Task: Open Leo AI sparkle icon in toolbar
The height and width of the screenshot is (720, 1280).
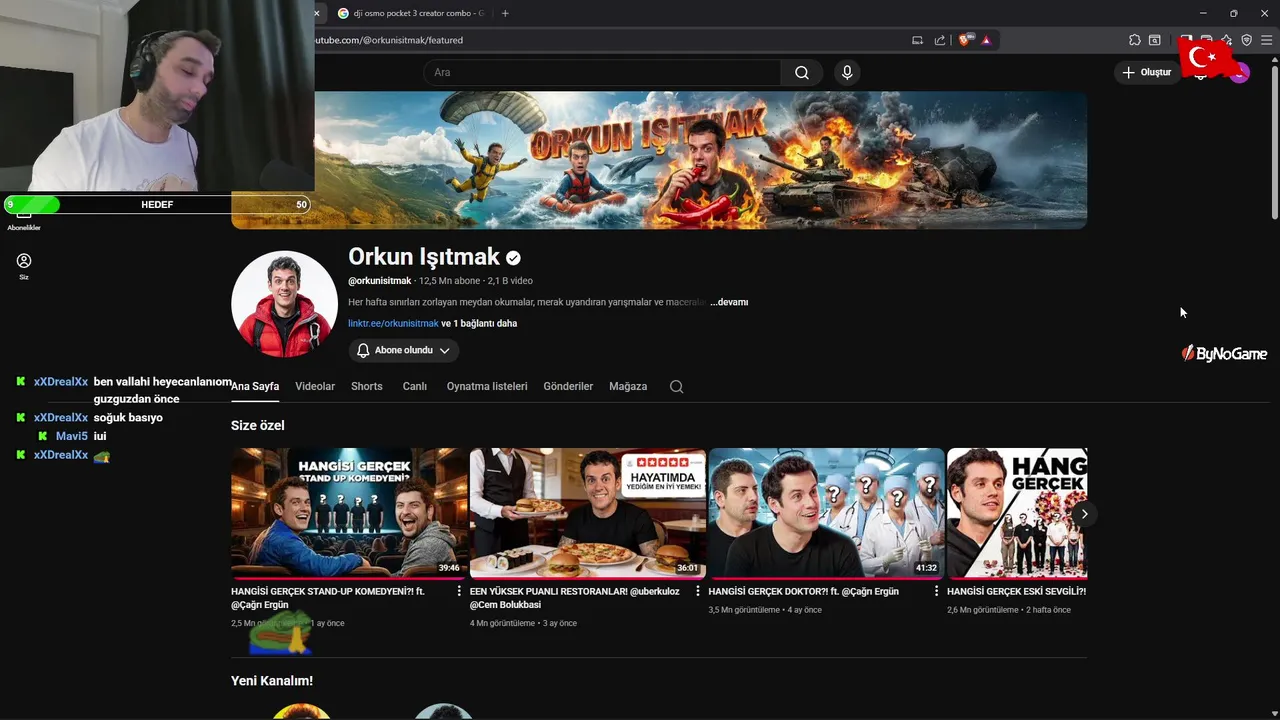Action: point(1227,40)
